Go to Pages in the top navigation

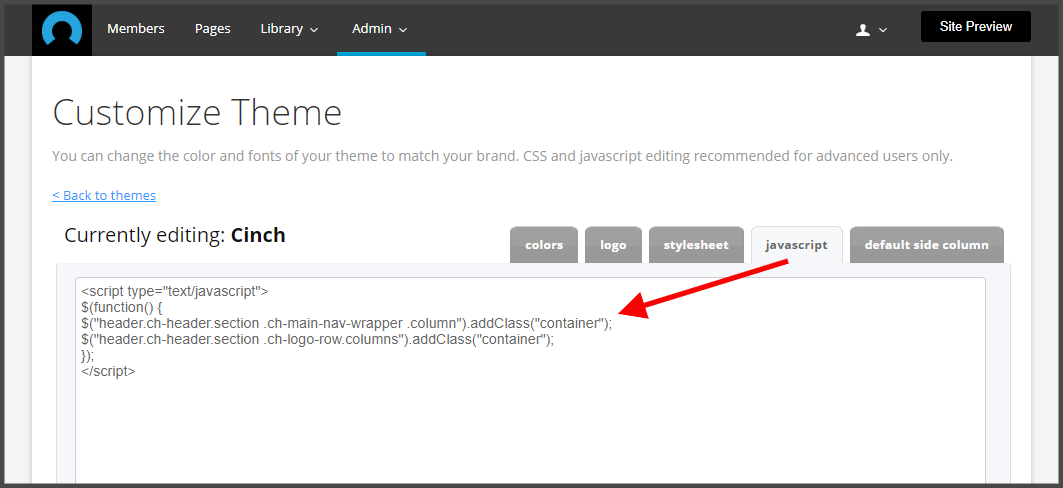tap(213, 28)
